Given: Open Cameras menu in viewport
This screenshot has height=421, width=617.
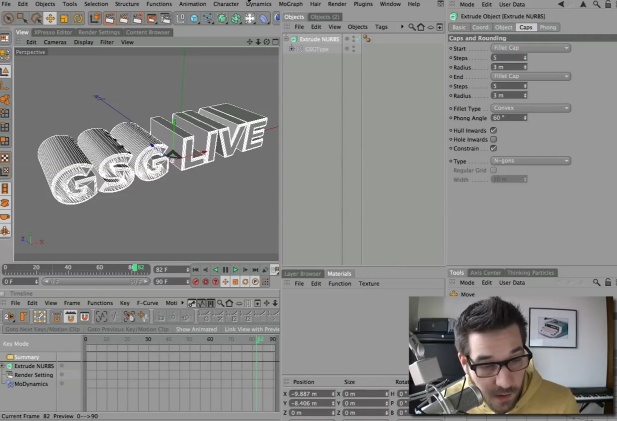Looking at the screenshot, I should [55, 42].
